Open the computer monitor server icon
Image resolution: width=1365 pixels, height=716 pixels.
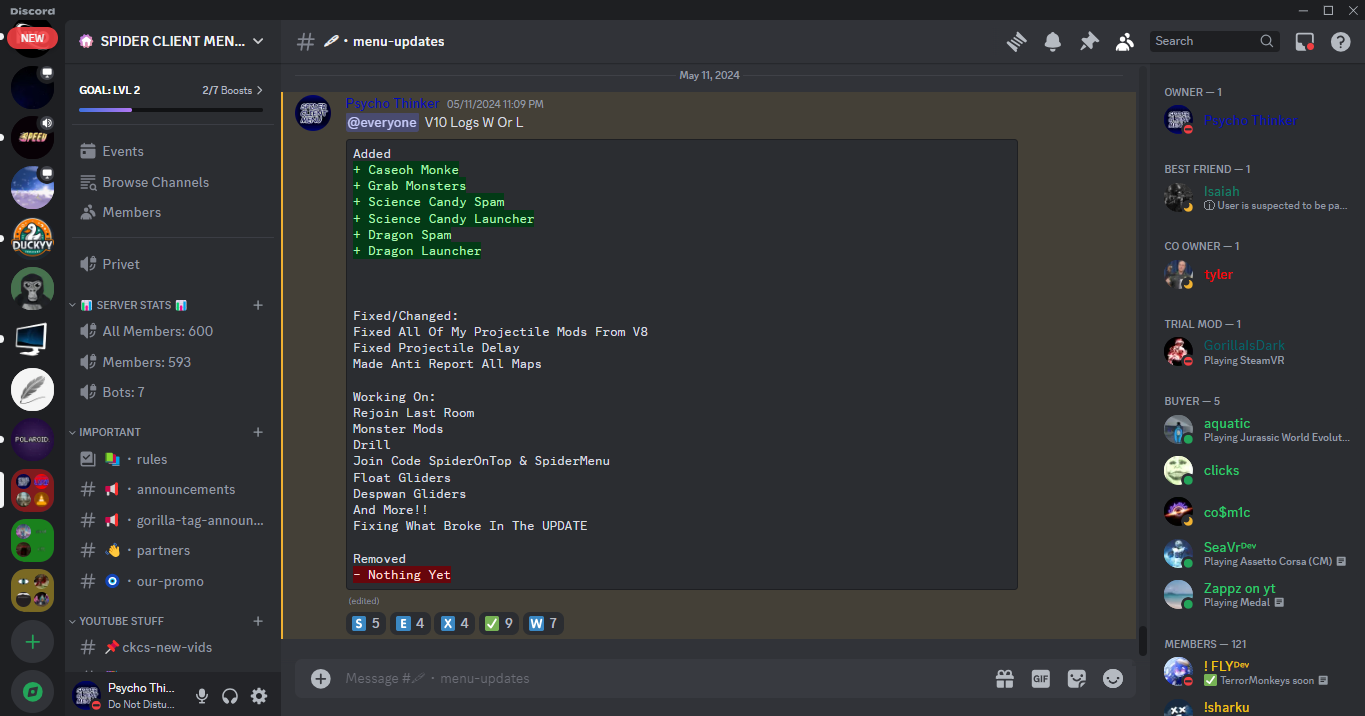pyautogui.click(x=32, y=339)
